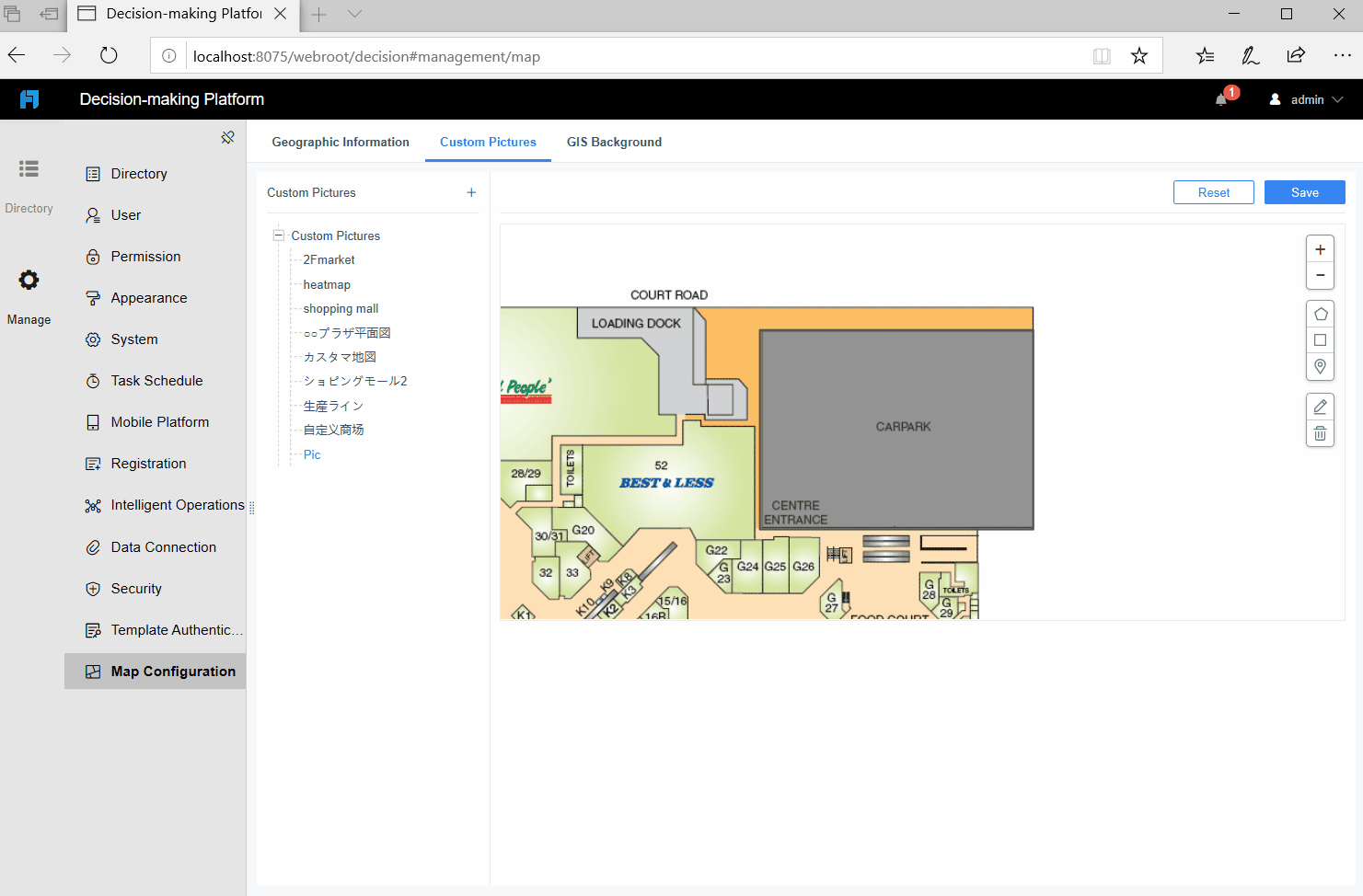Click the delete trash tool
1363x896 pixels.
(1320, 432)
